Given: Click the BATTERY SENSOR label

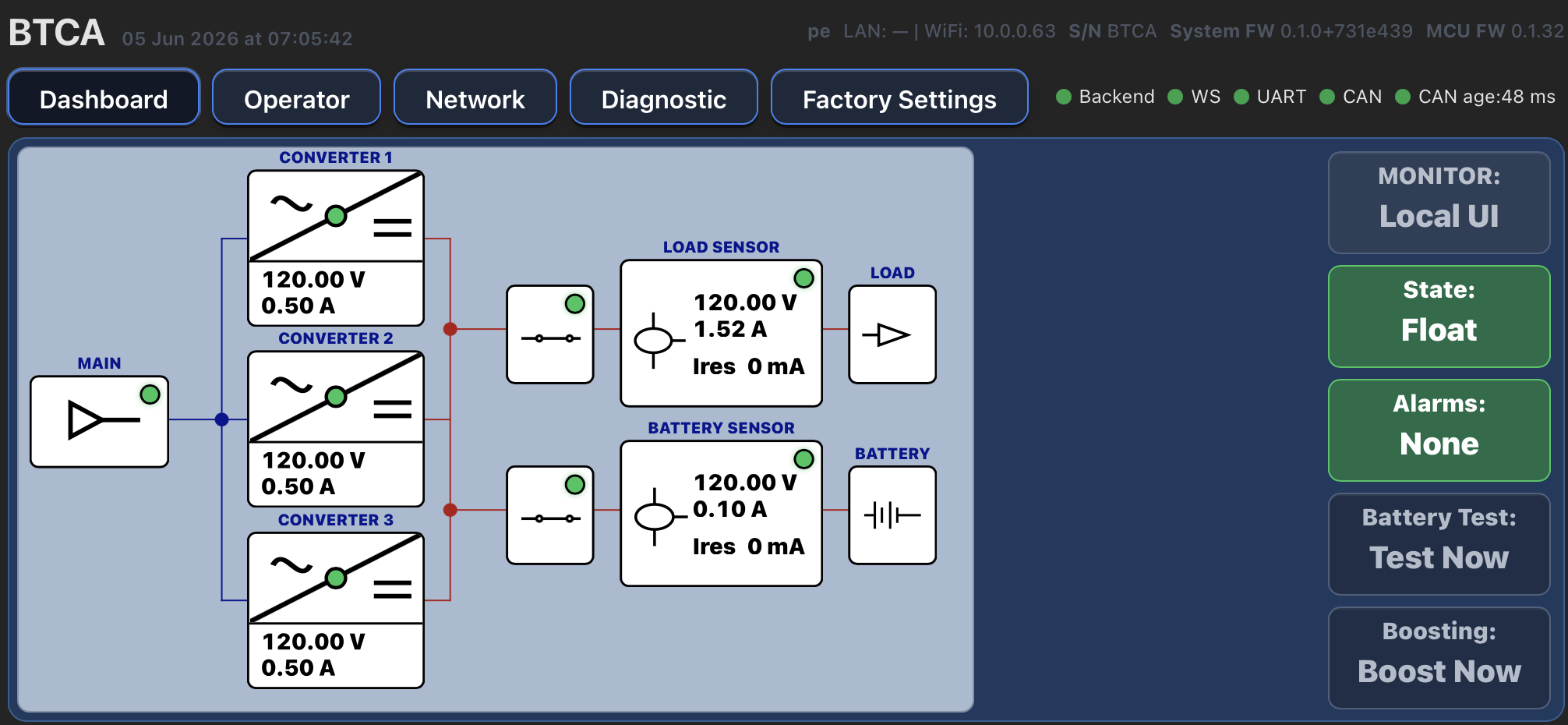Looking at the screenshot, I should click(x=721, y=428).
